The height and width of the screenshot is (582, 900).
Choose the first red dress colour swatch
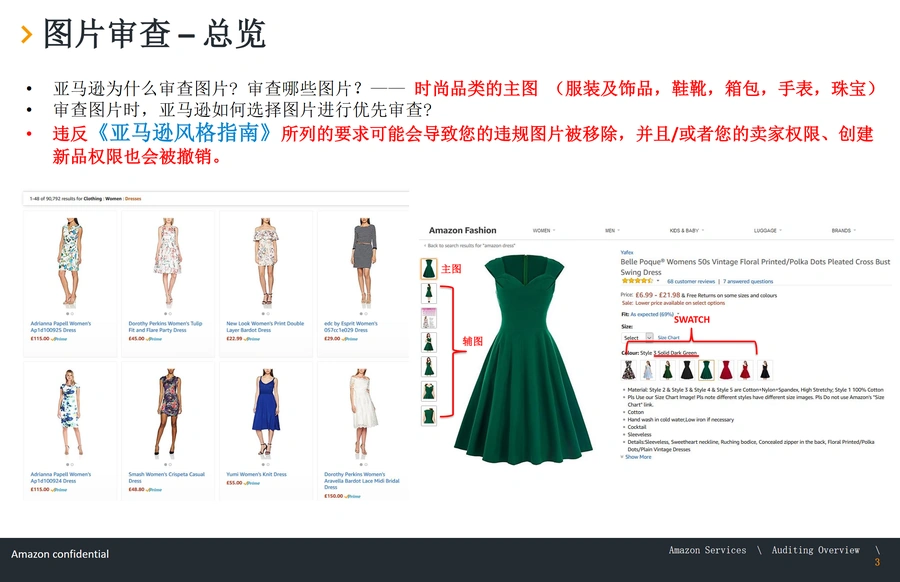point(726,370)
